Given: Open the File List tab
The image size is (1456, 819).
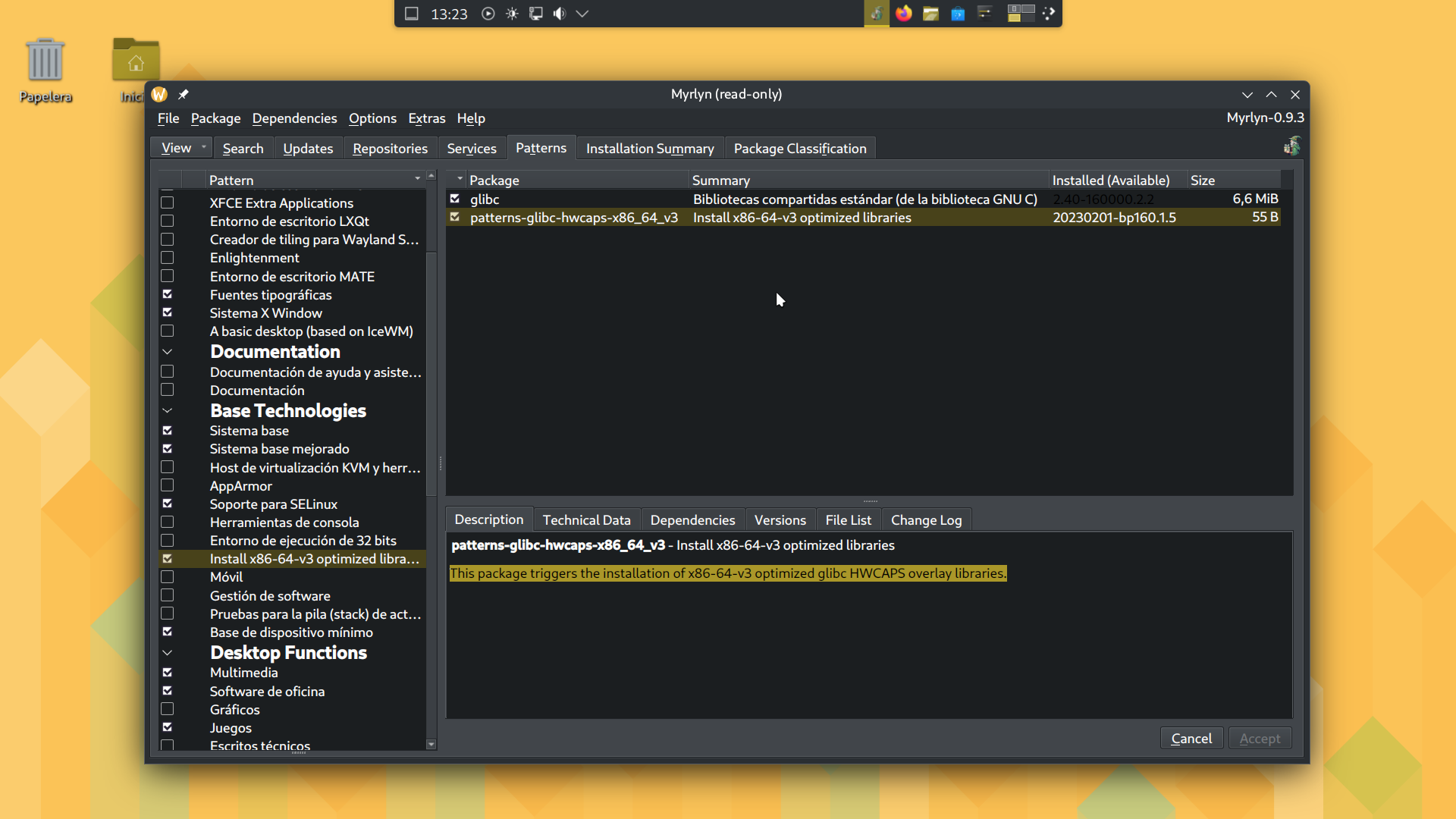Looking at the screenshot, I should pos(848,520).
